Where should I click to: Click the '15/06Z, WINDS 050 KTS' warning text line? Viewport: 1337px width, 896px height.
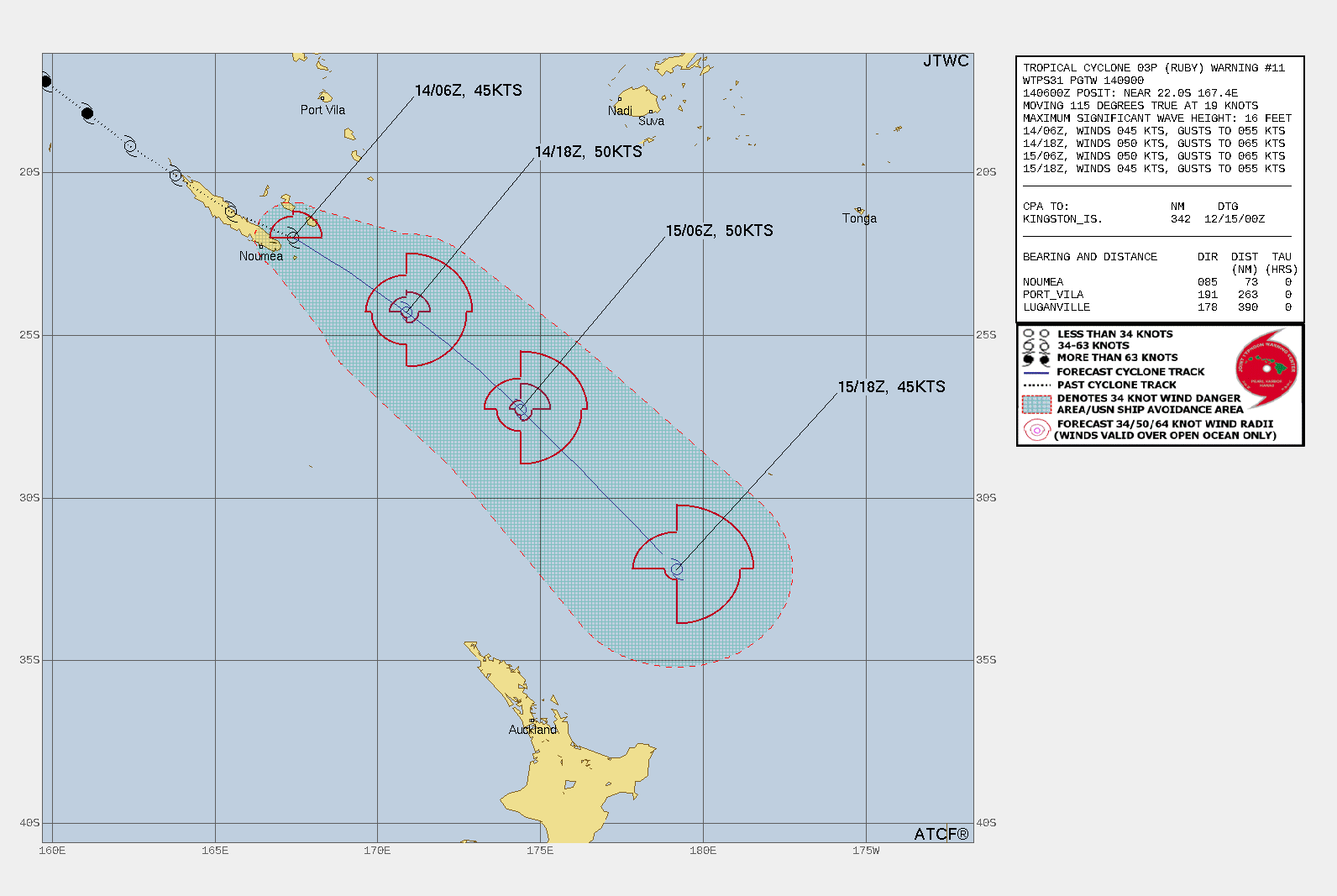[x=1154, y=156]
